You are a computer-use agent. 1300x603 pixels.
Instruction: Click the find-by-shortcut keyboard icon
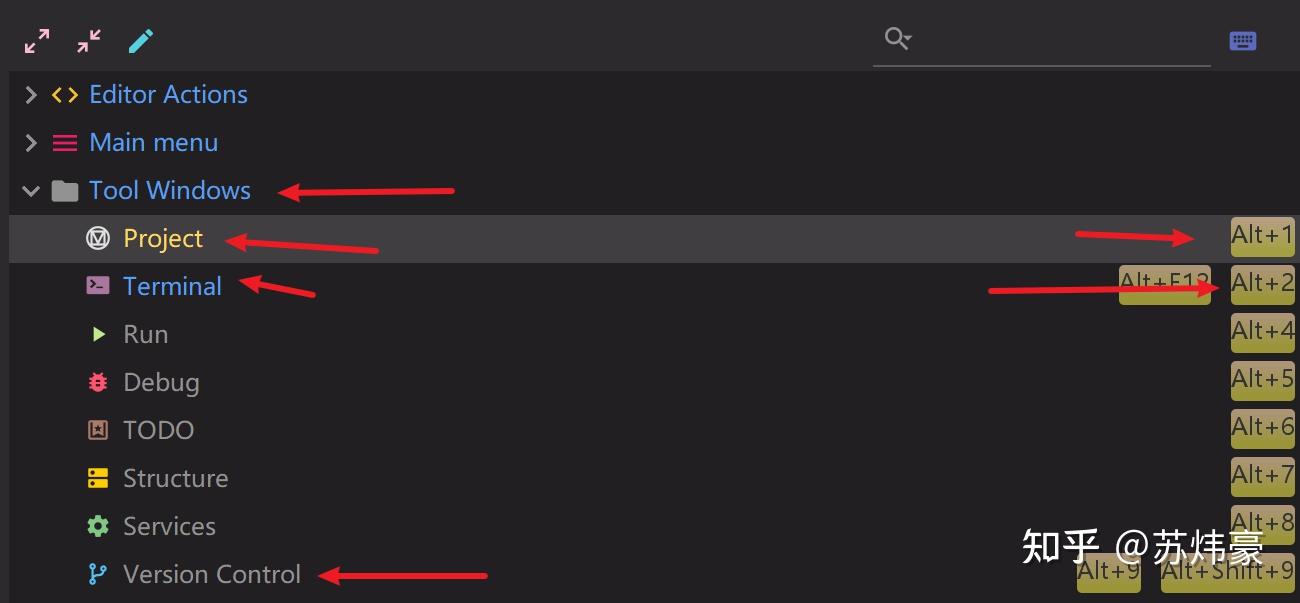click(x=1242, y=41)
